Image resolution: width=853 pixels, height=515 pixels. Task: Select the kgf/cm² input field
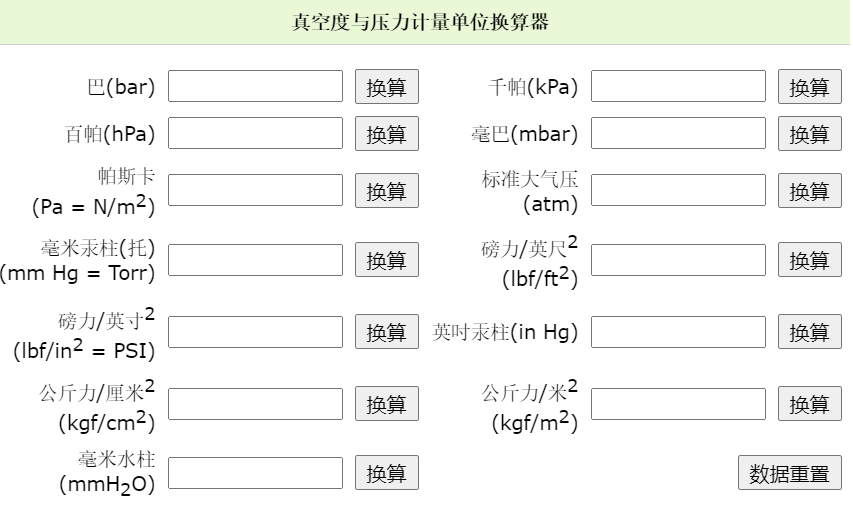pyautogui.click(x=255, y=403)
